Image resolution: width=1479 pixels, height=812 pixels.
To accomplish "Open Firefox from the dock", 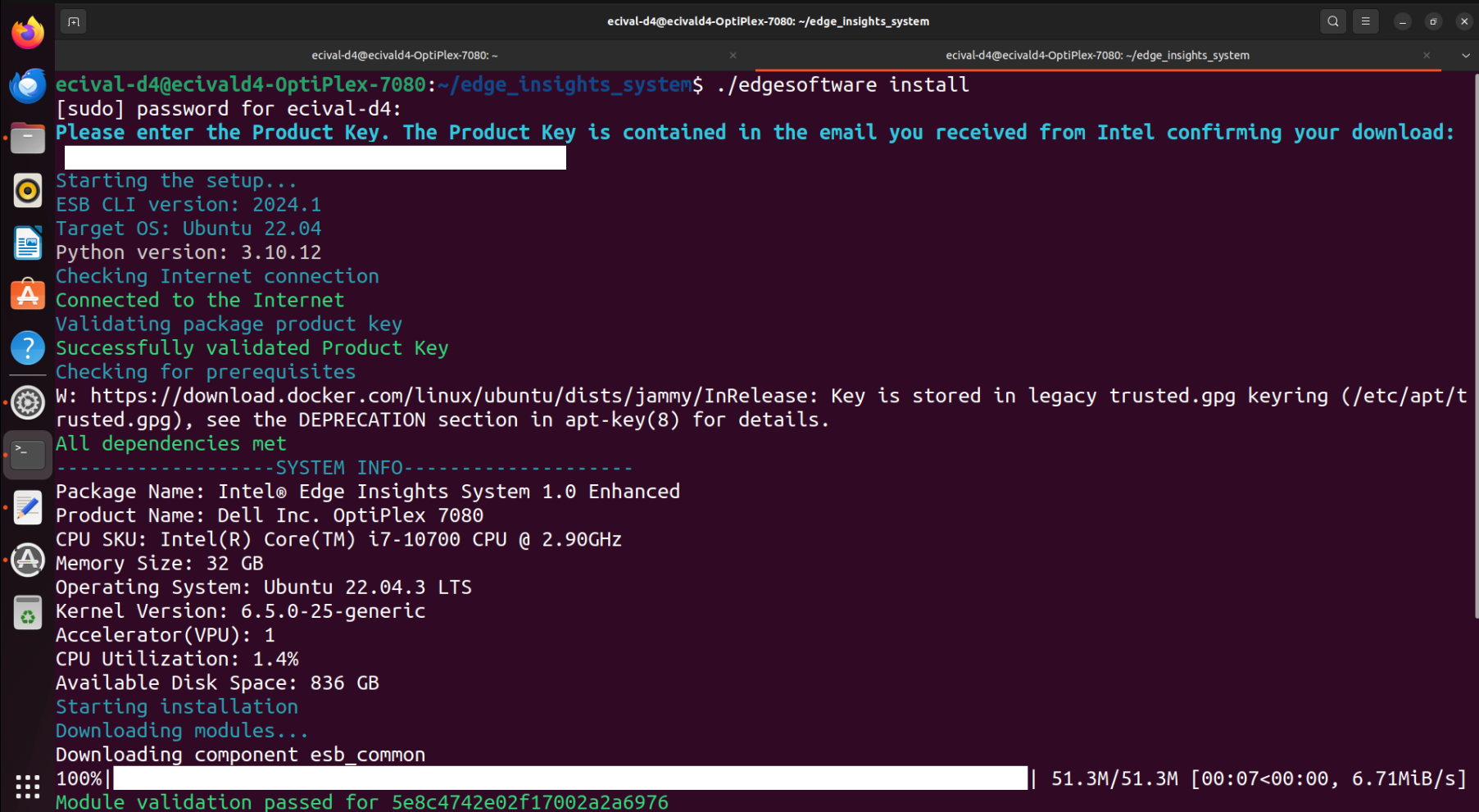I will tap(28, 33).
